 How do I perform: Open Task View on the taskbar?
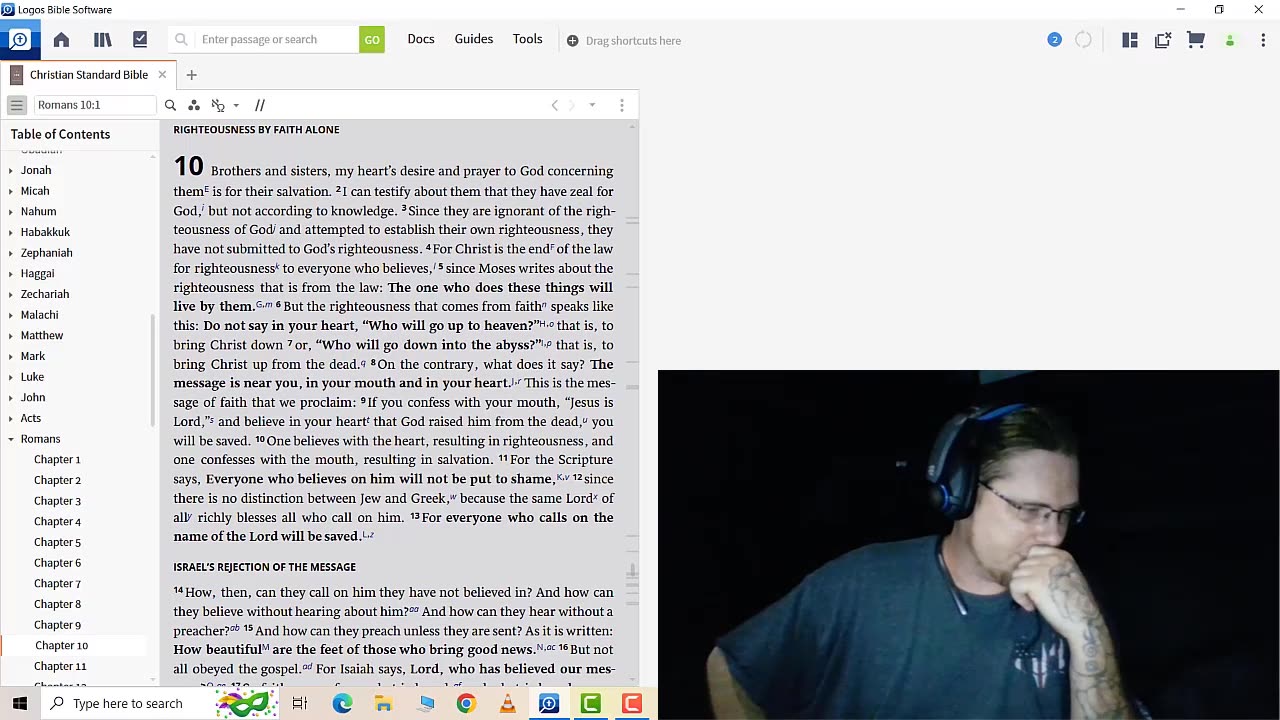299,703
